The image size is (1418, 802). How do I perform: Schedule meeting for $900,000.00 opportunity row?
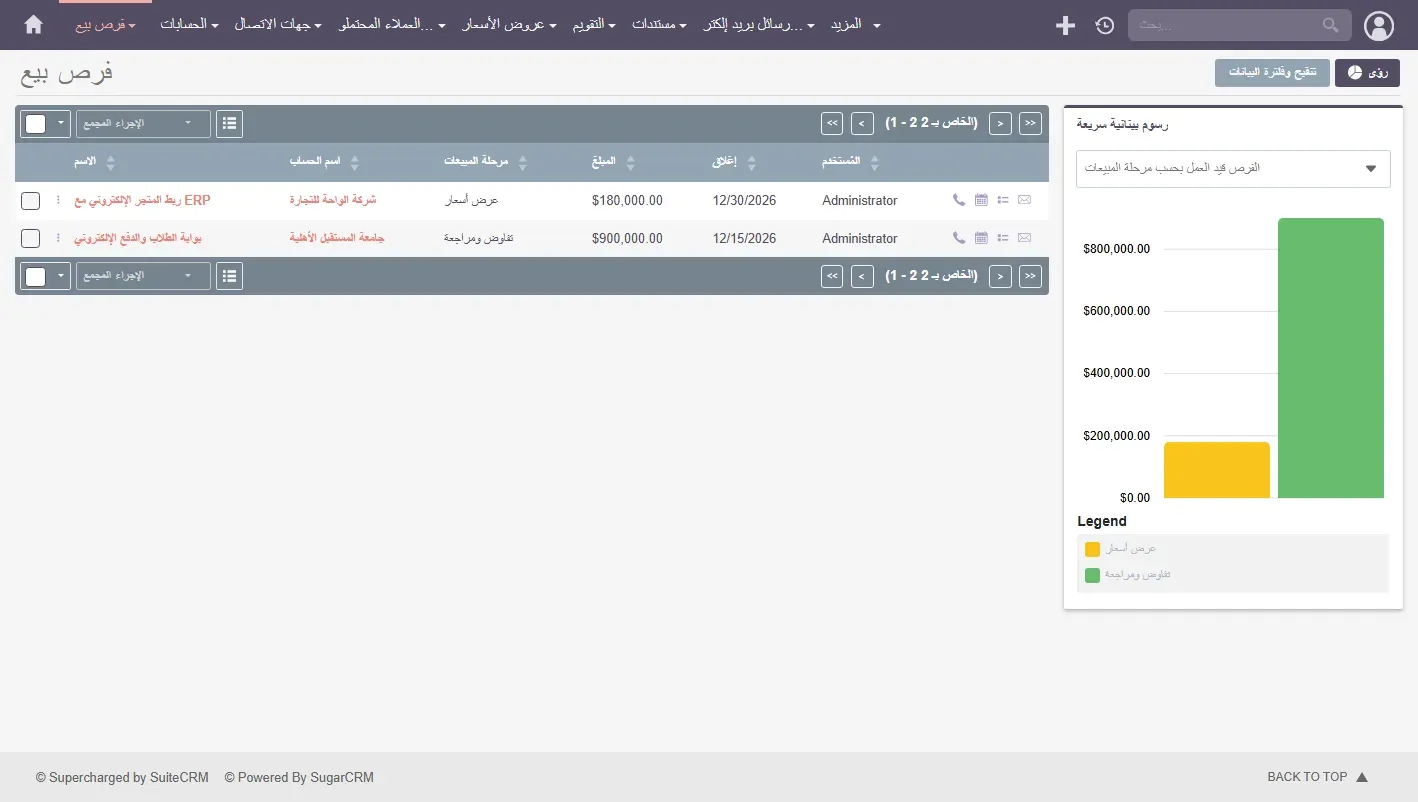click(981, 238)
